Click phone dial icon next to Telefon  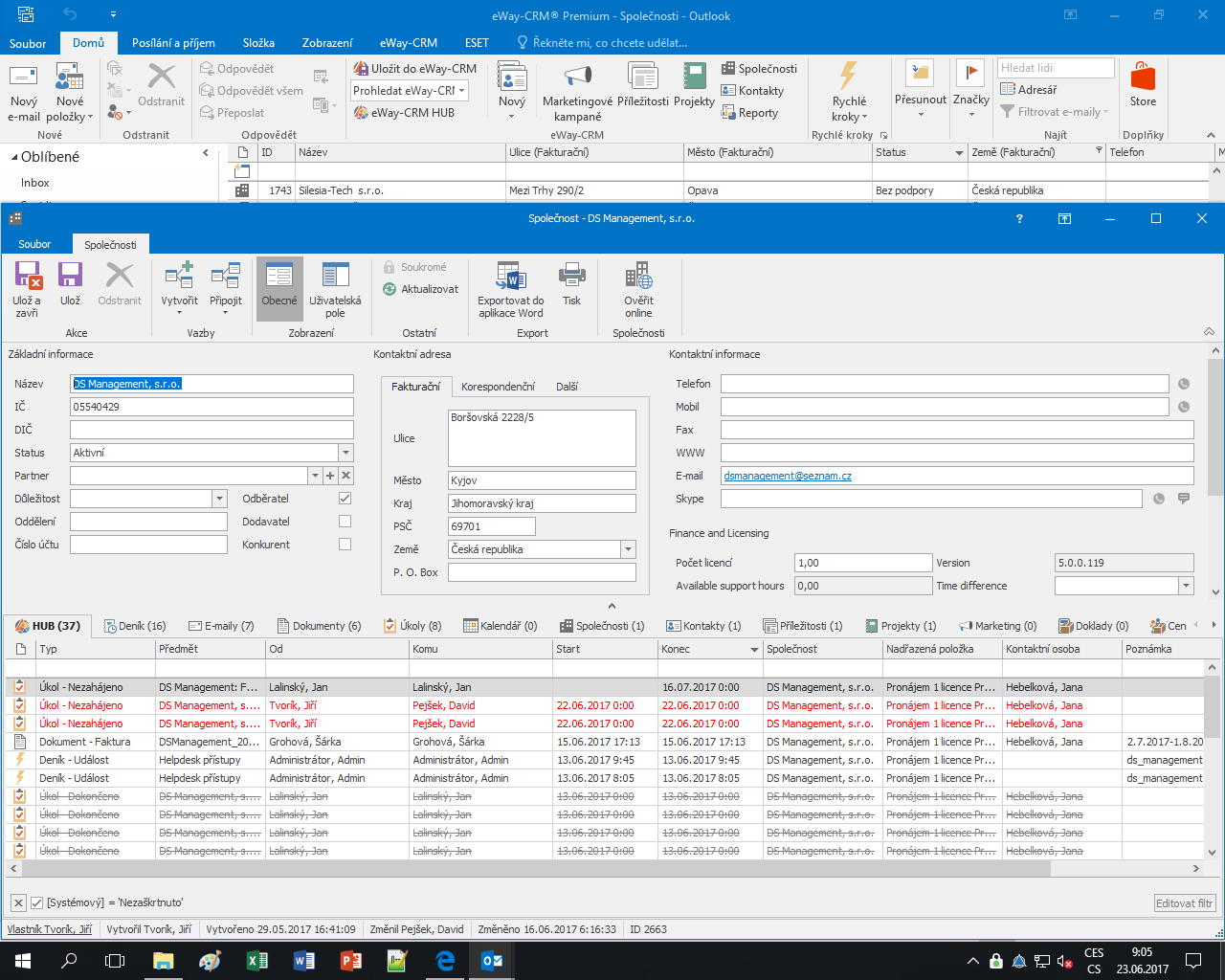tap(1184, 384)
